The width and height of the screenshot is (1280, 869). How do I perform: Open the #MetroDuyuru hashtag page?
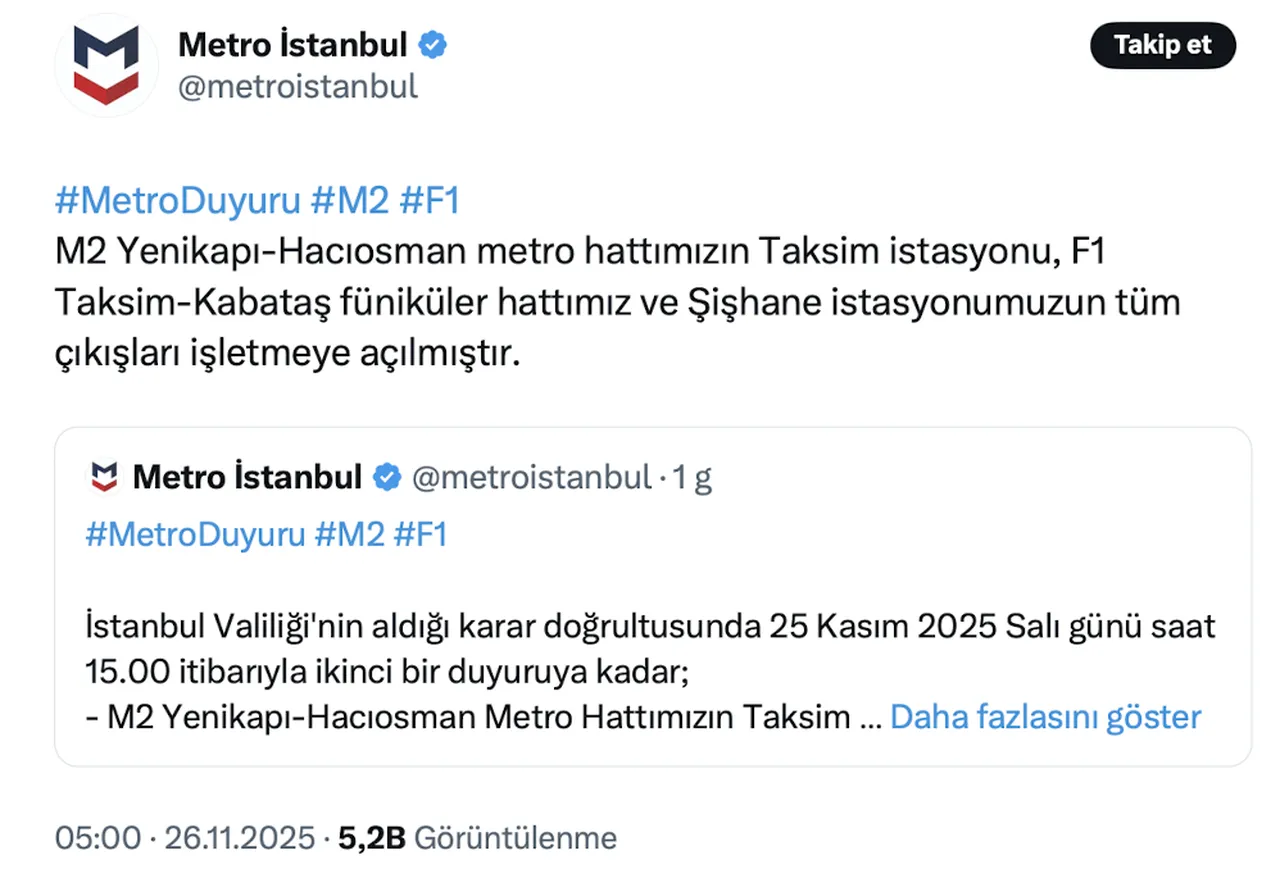tap(178, 200)
